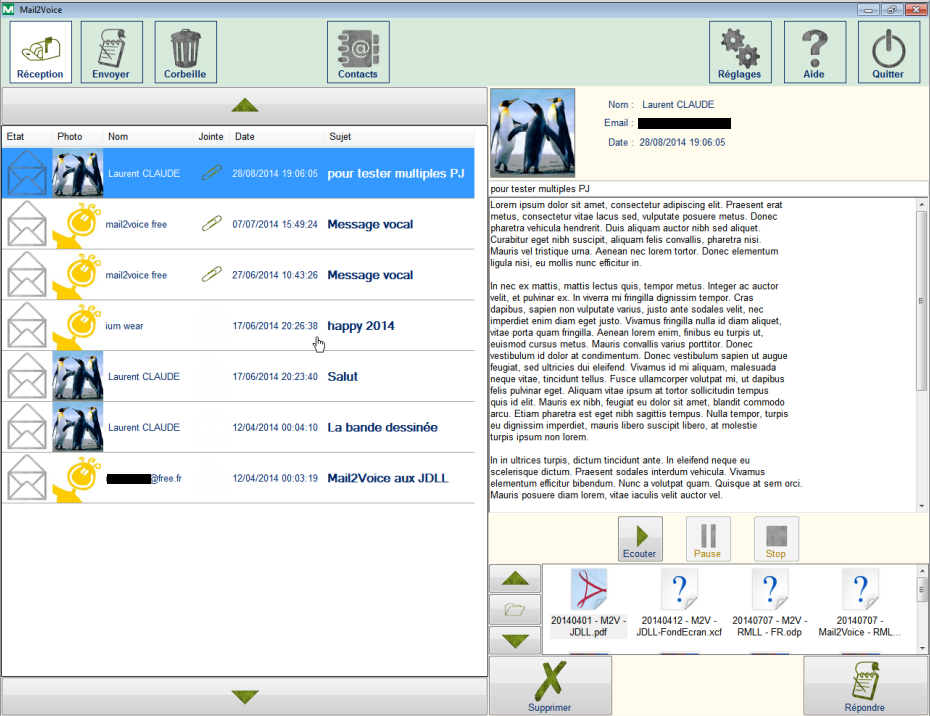Click the Quitter power button

click(888, 52)
